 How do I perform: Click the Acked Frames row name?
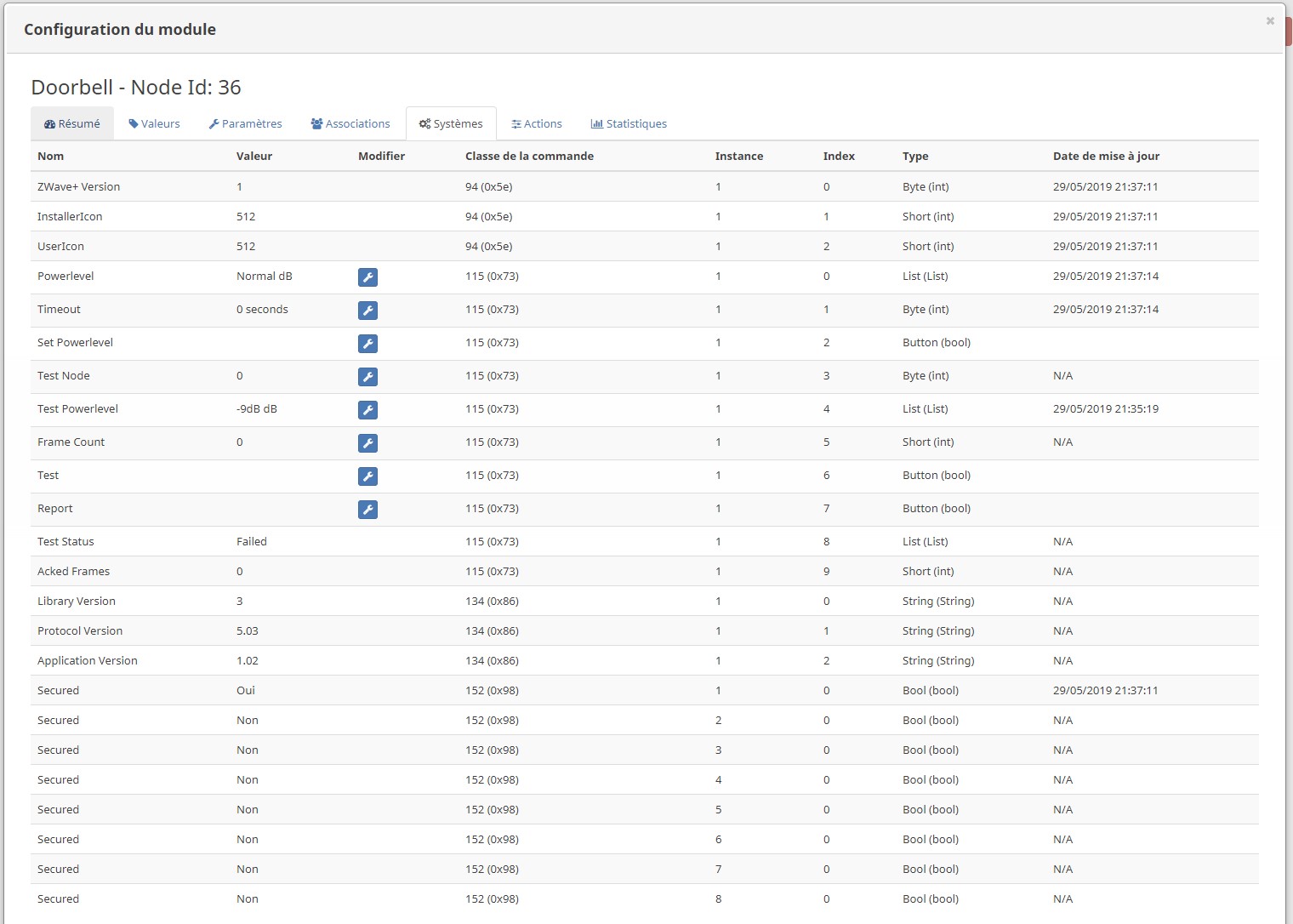coord(73,571)
